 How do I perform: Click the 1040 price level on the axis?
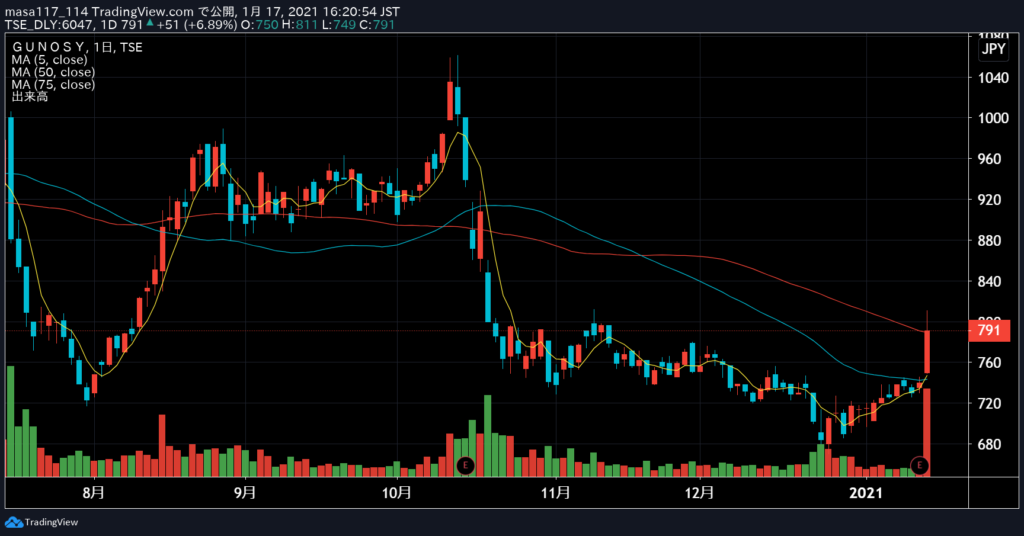click(x=993, y=78)
